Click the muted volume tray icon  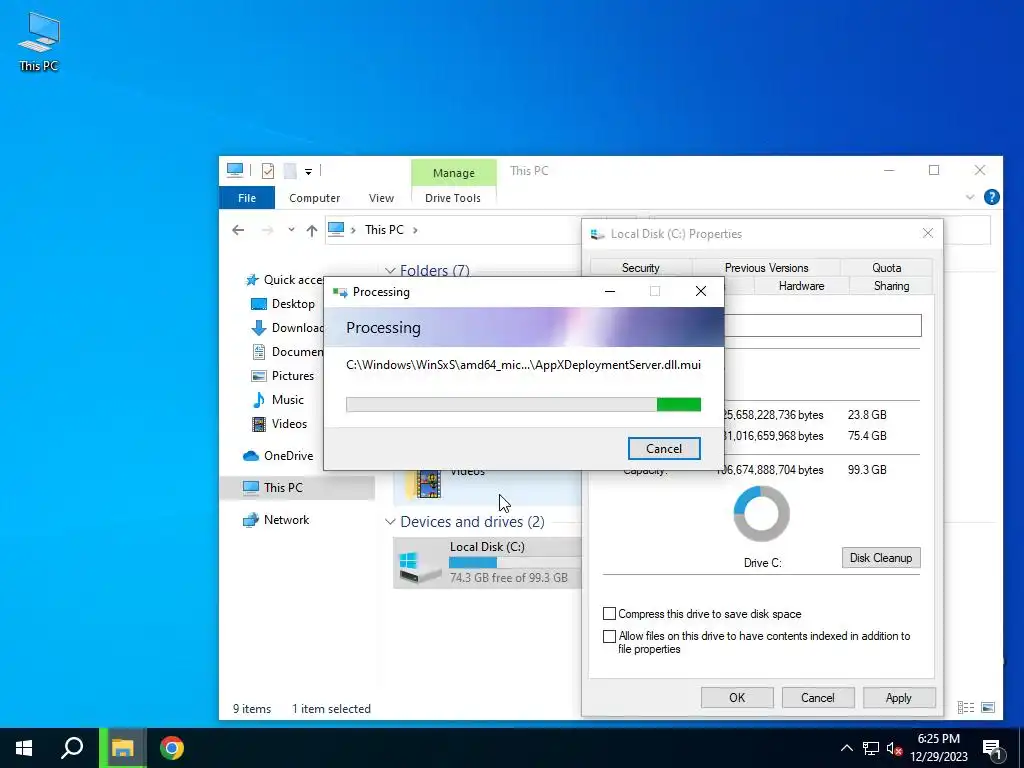(x=895, y=748)
